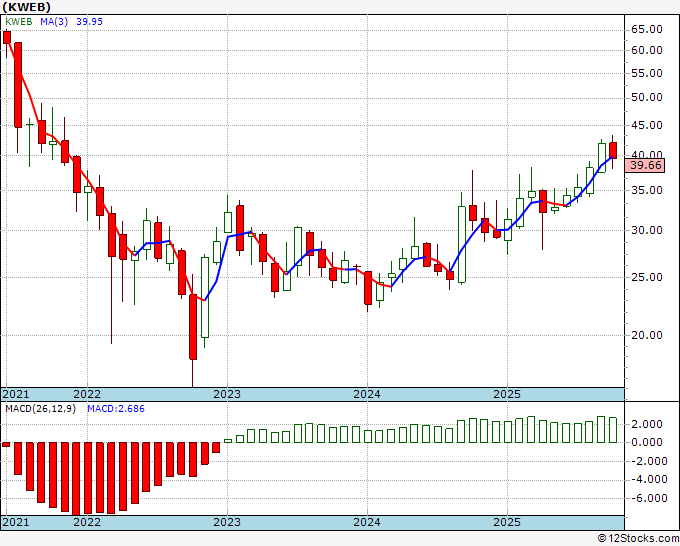Screen dimensions: 680x546
Task: Click 2023 on the price chart timeline
Action: pyautogui.click(x=227, y=394)
